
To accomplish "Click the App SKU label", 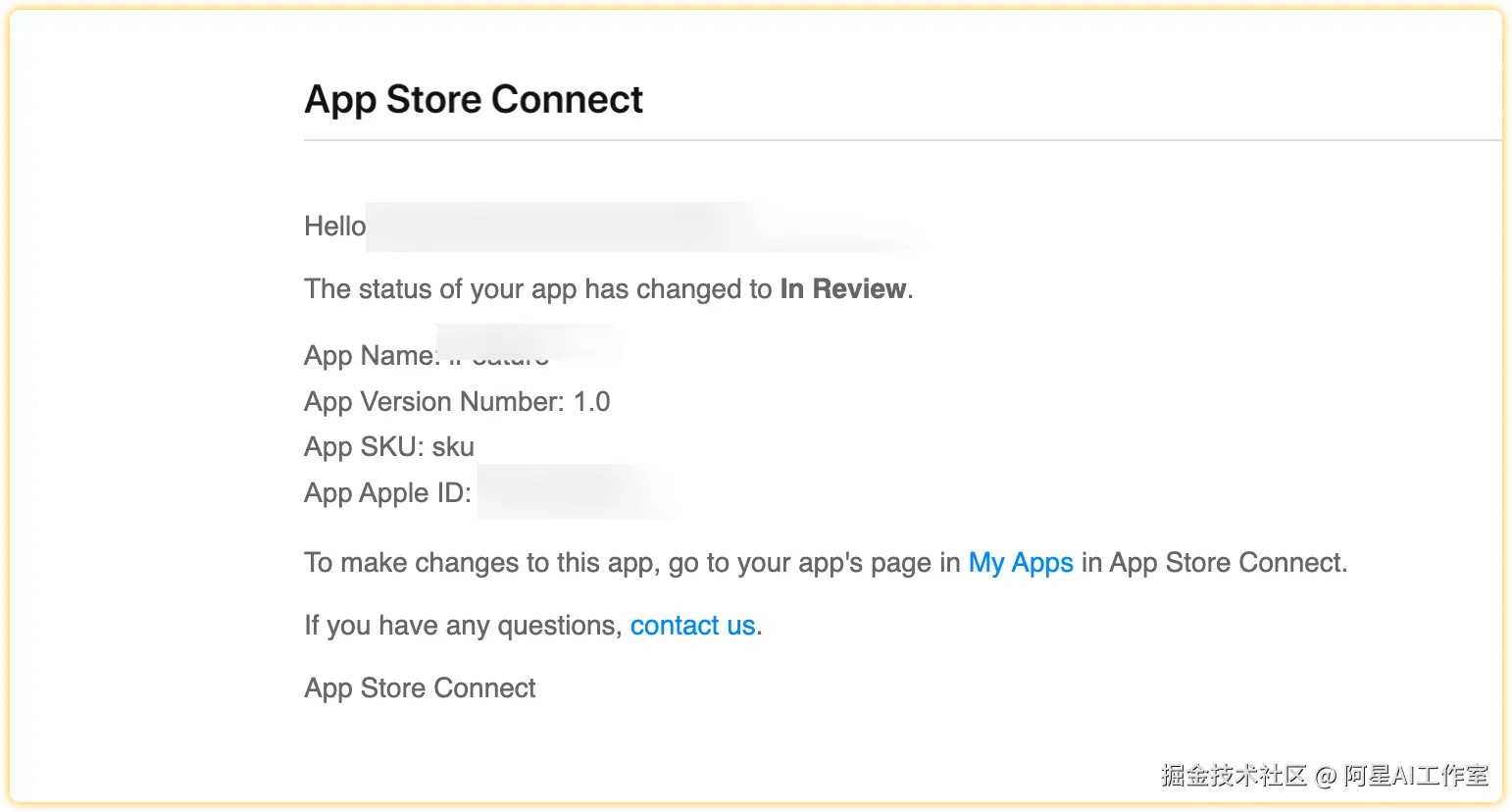I will coord(363,447).
